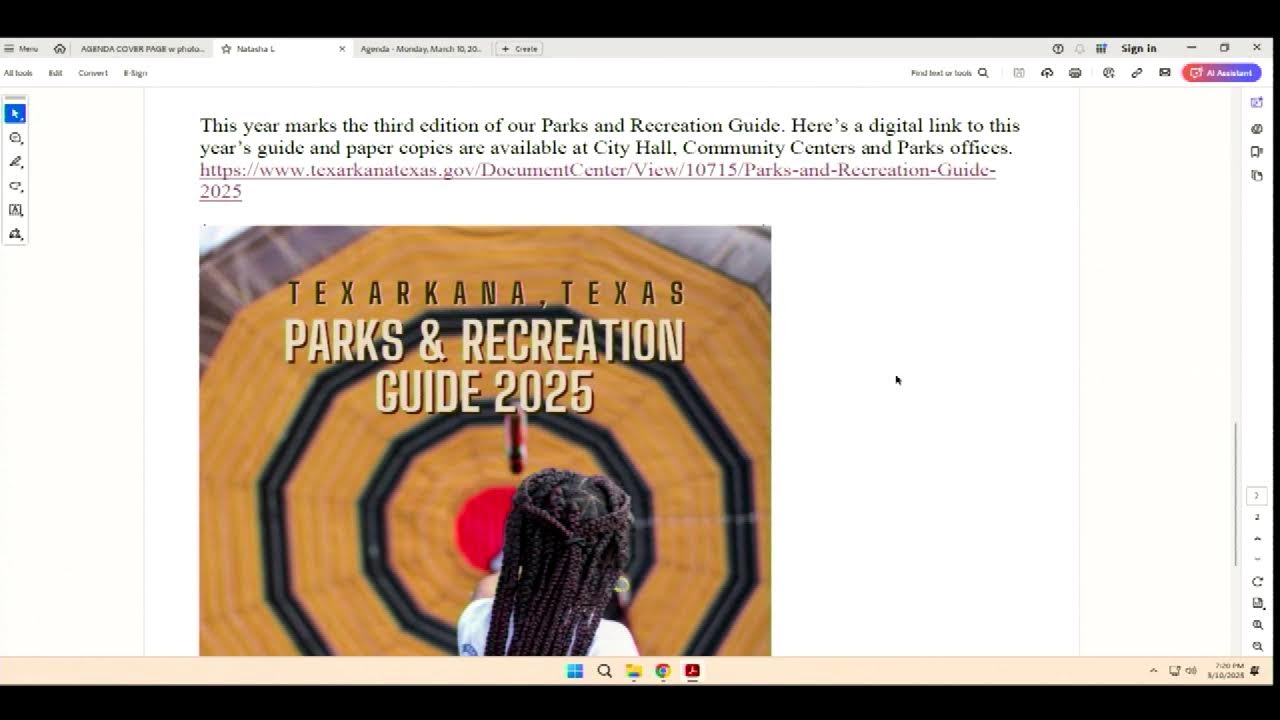Choose the freehand Draw tool

pyautogui.click(x=15, y=186)
